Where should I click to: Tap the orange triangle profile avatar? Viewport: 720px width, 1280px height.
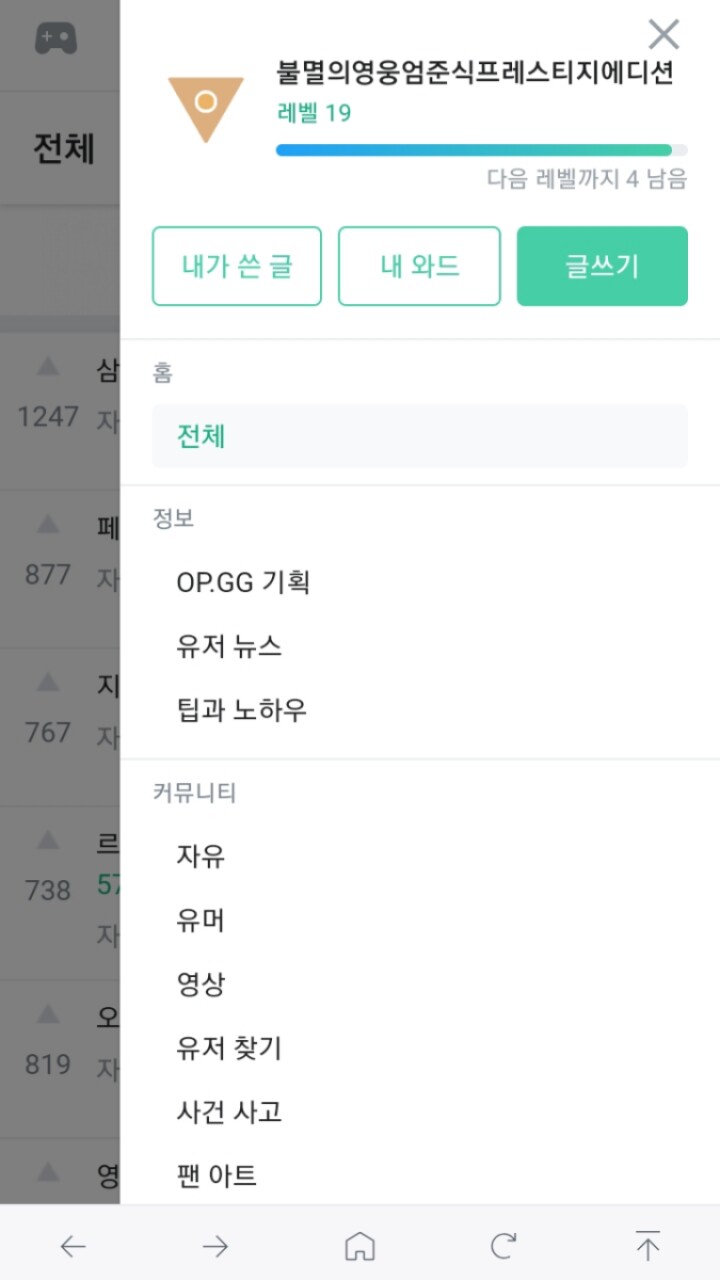(205, 107)
